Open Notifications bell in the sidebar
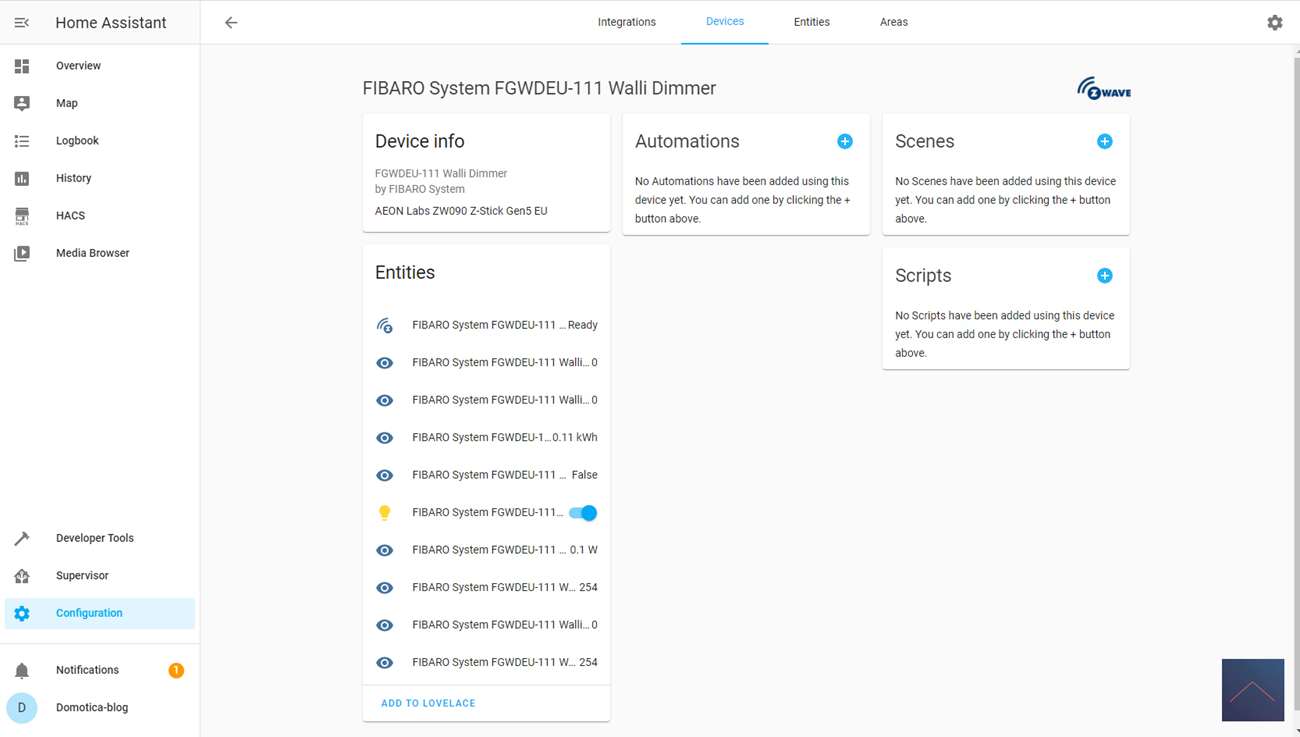This screenshot has width=1300, height=737. click(x=22, y=670)
